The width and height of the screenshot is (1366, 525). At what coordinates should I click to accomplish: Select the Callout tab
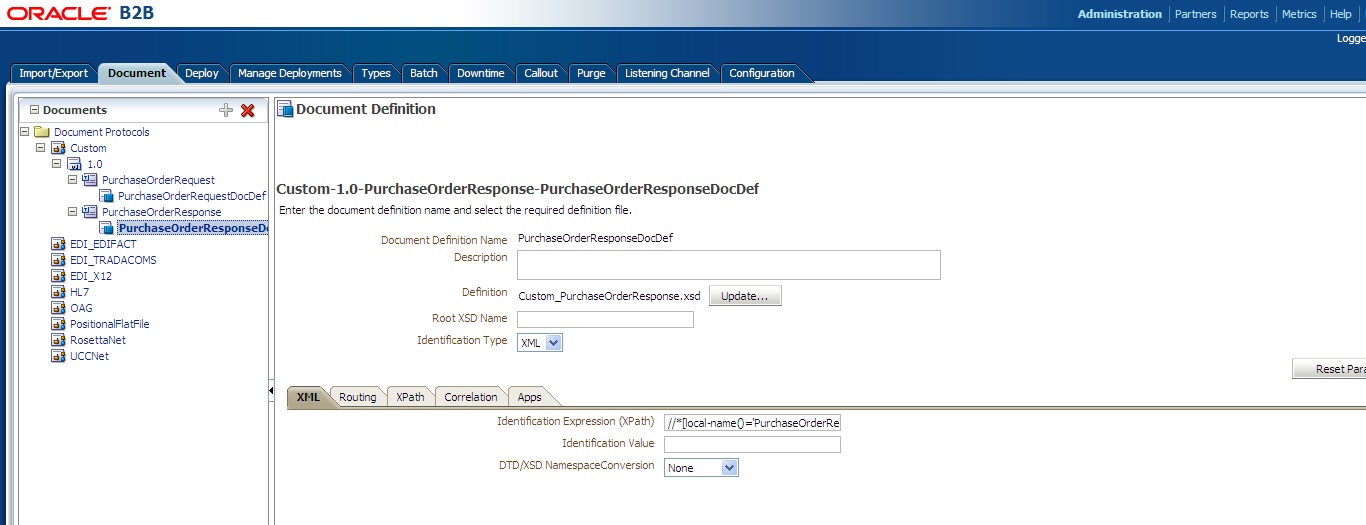click(x=541, y=73)
